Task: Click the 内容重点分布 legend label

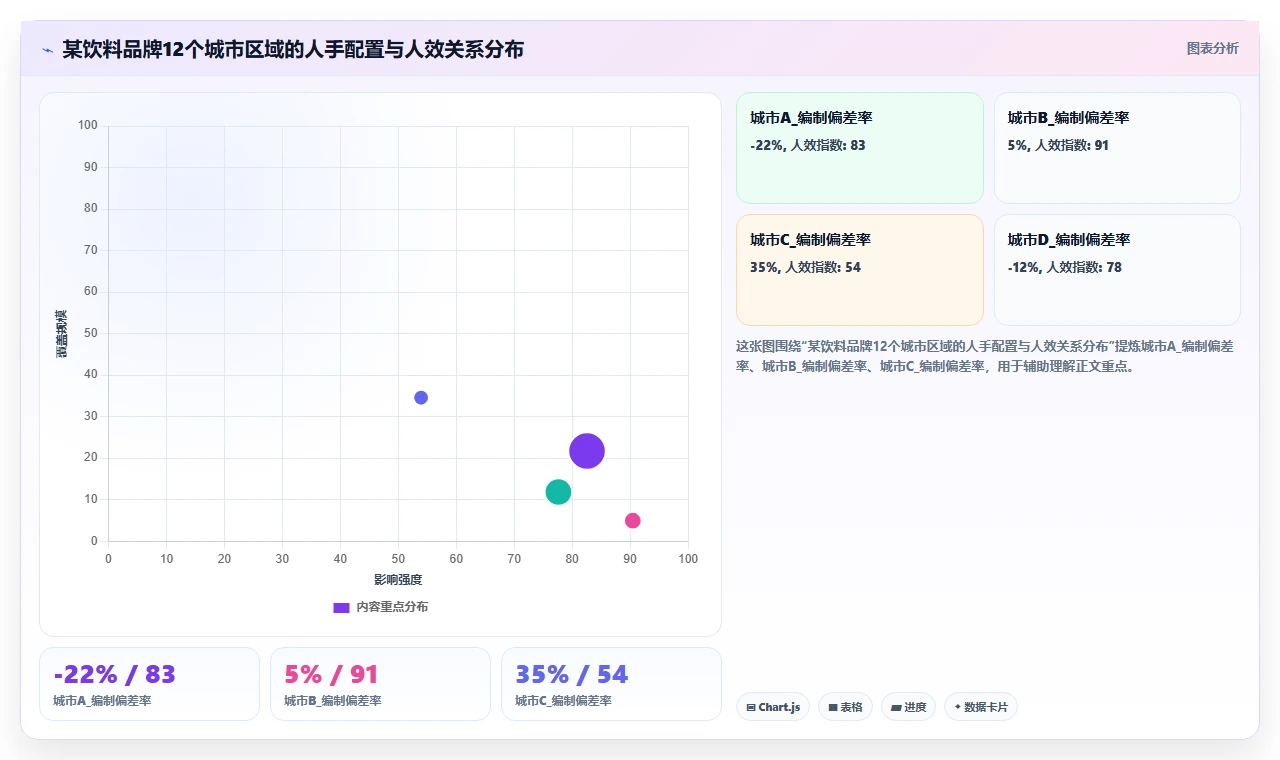Action: tap(392, 607)
